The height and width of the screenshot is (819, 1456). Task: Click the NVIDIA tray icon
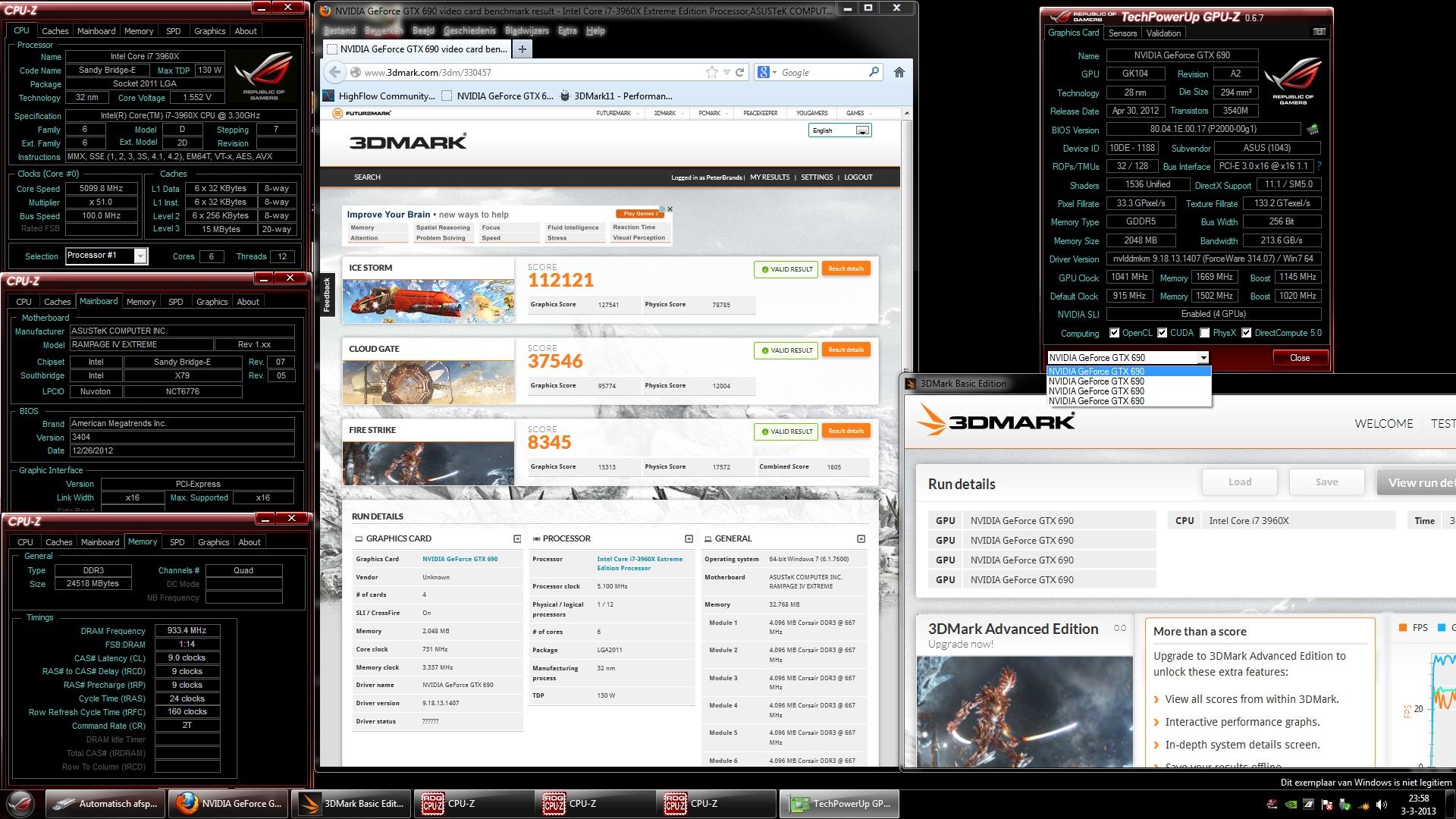(x=1291, y=805)
